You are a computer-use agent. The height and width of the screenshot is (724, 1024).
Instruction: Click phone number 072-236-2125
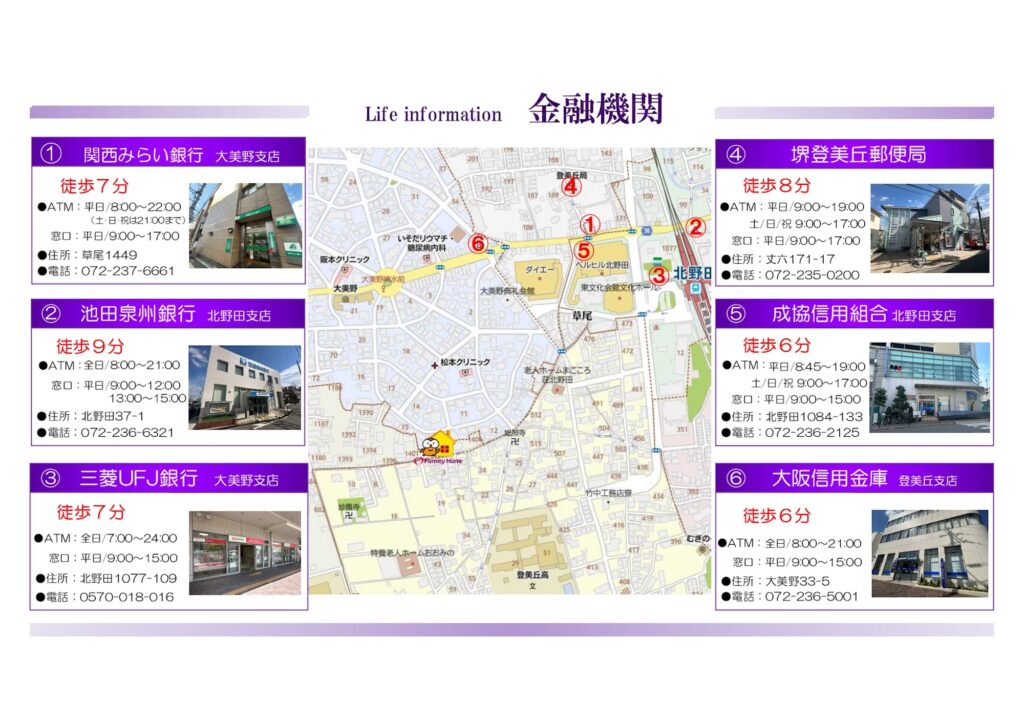coord(812,432)
